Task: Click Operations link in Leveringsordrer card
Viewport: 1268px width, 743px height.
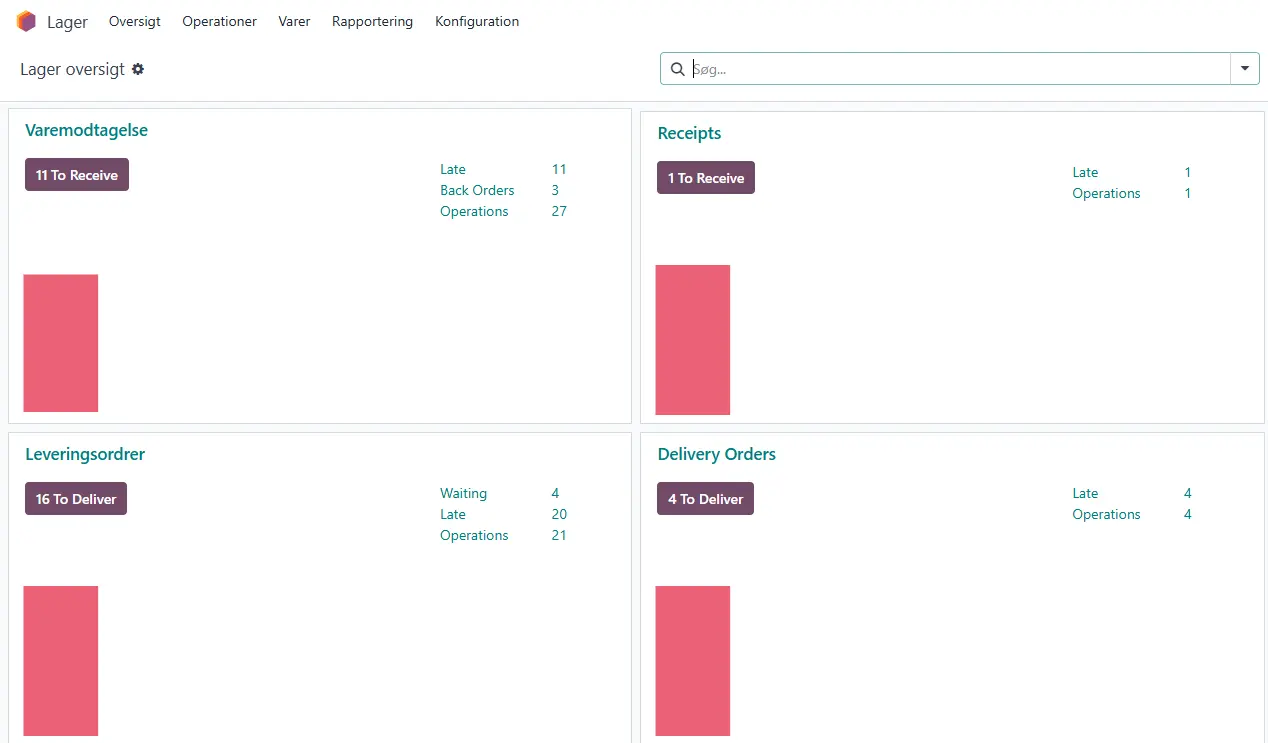Action: (x=474, y=535)
